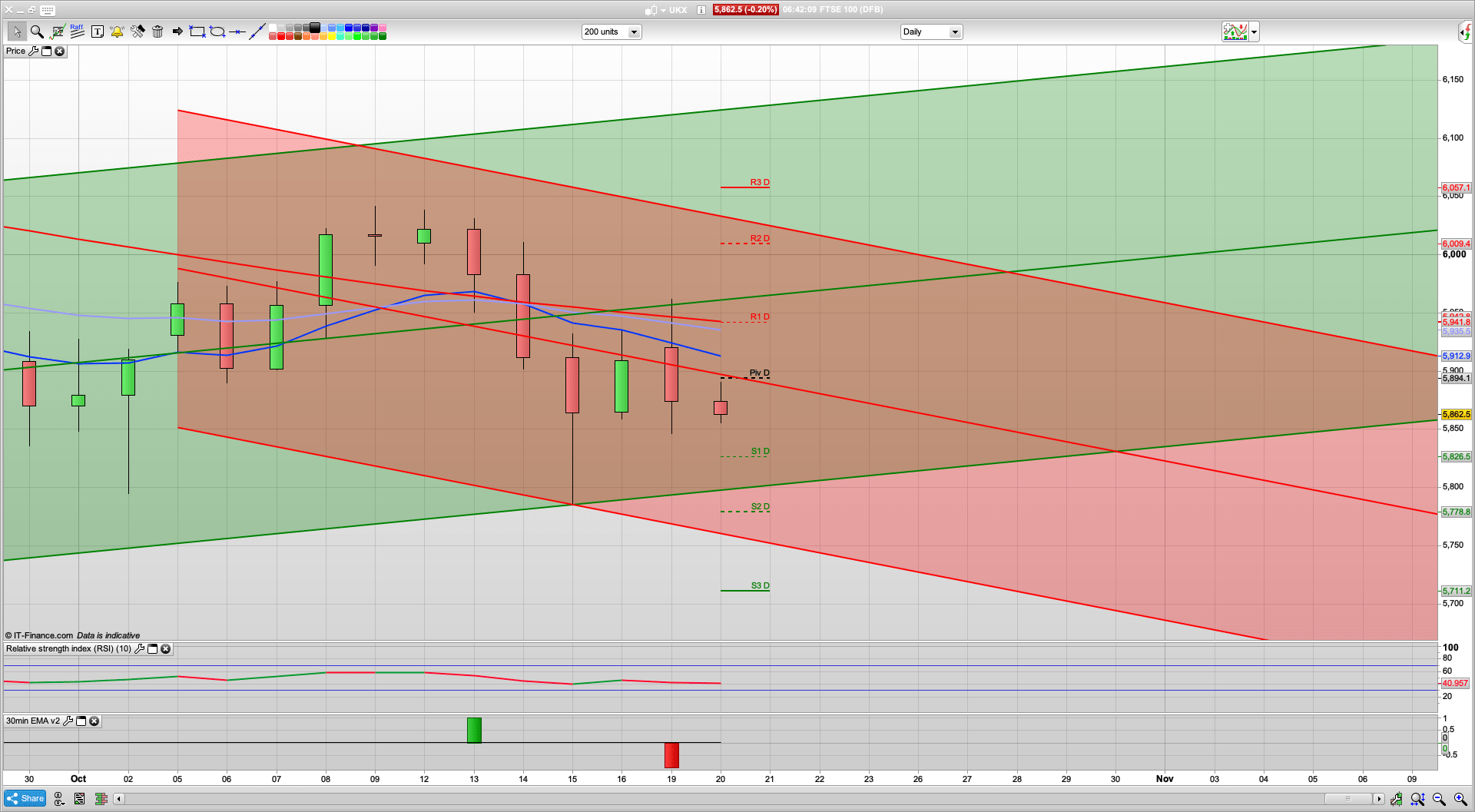1475x812 pixels.
Task: Close the 30min EMA v2 panel
Action: pos(94,721)
